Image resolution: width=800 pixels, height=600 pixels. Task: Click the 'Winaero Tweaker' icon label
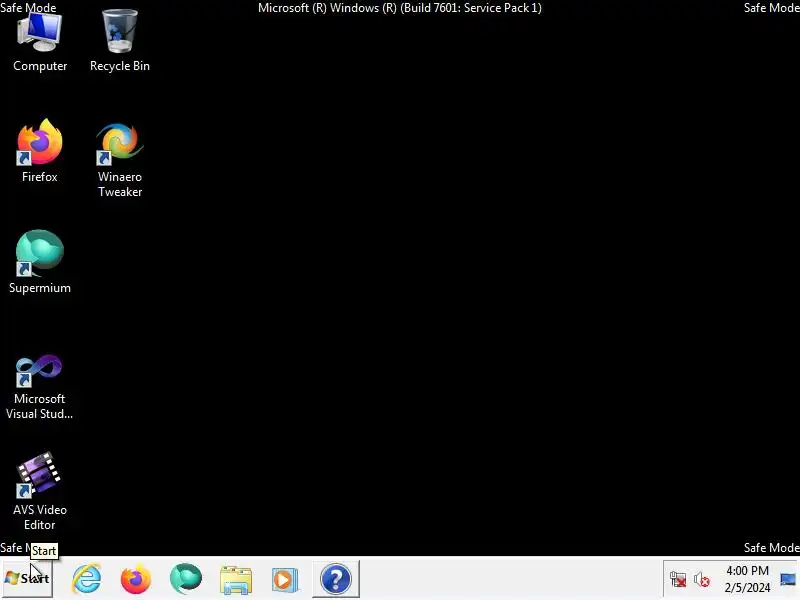click(x=120, y=184)
